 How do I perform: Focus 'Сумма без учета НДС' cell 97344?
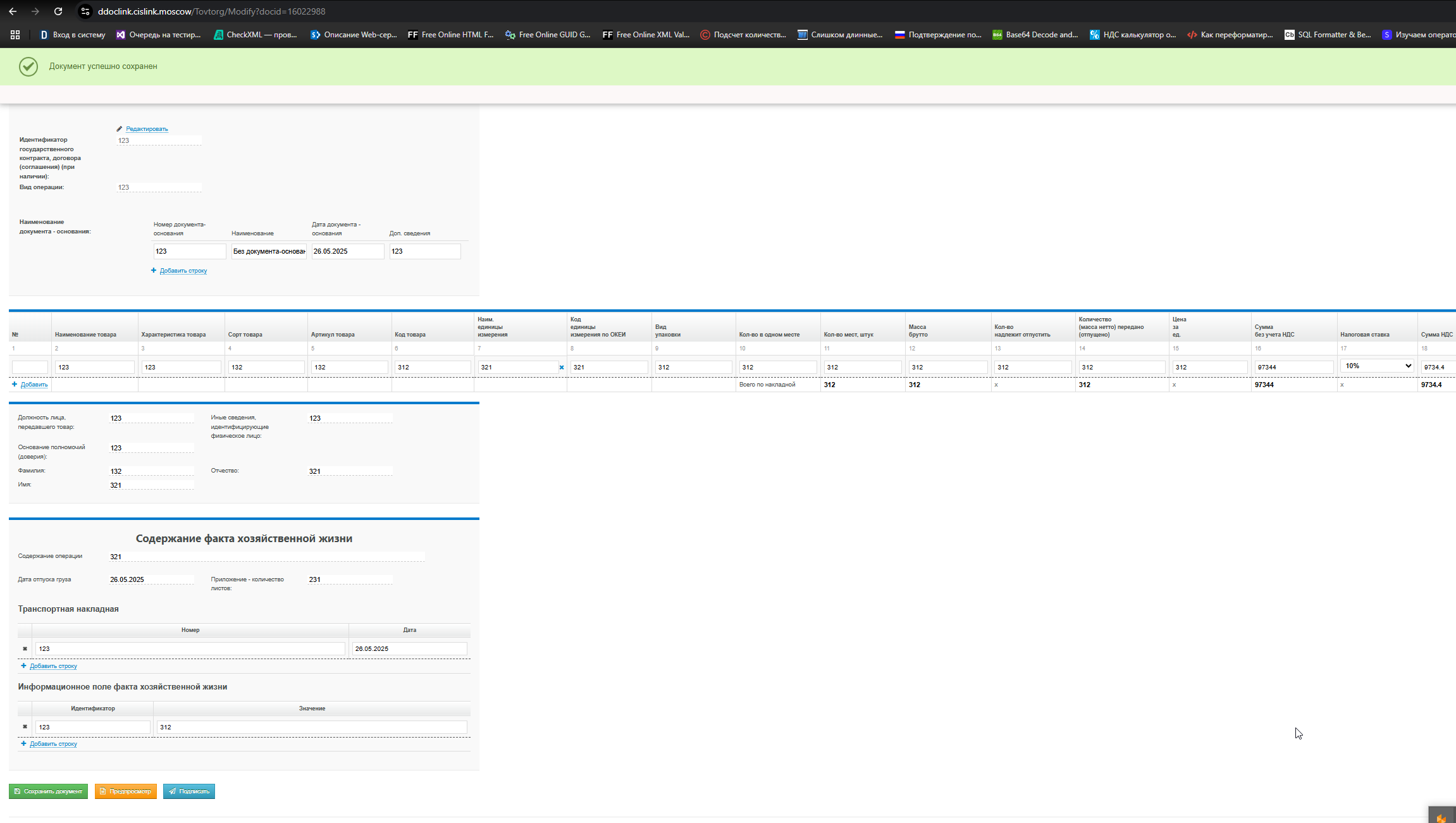(x=1294, y=367)
